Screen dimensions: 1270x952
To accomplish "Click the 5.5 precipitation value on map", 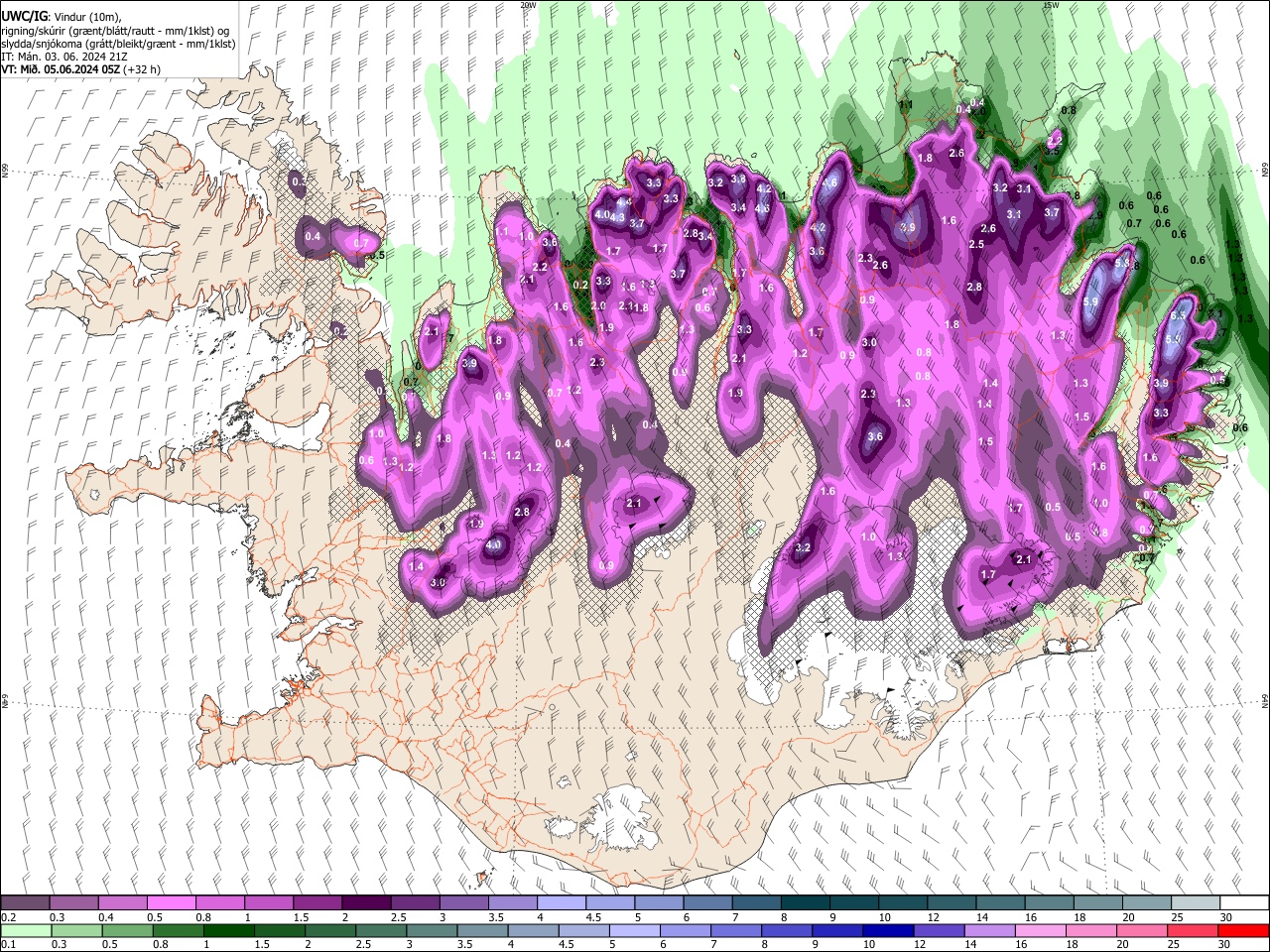I will [x=1172, y=339].
